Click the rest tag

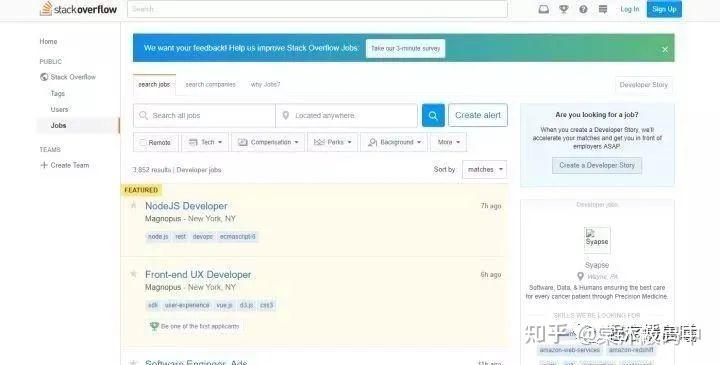click(180, 236)
